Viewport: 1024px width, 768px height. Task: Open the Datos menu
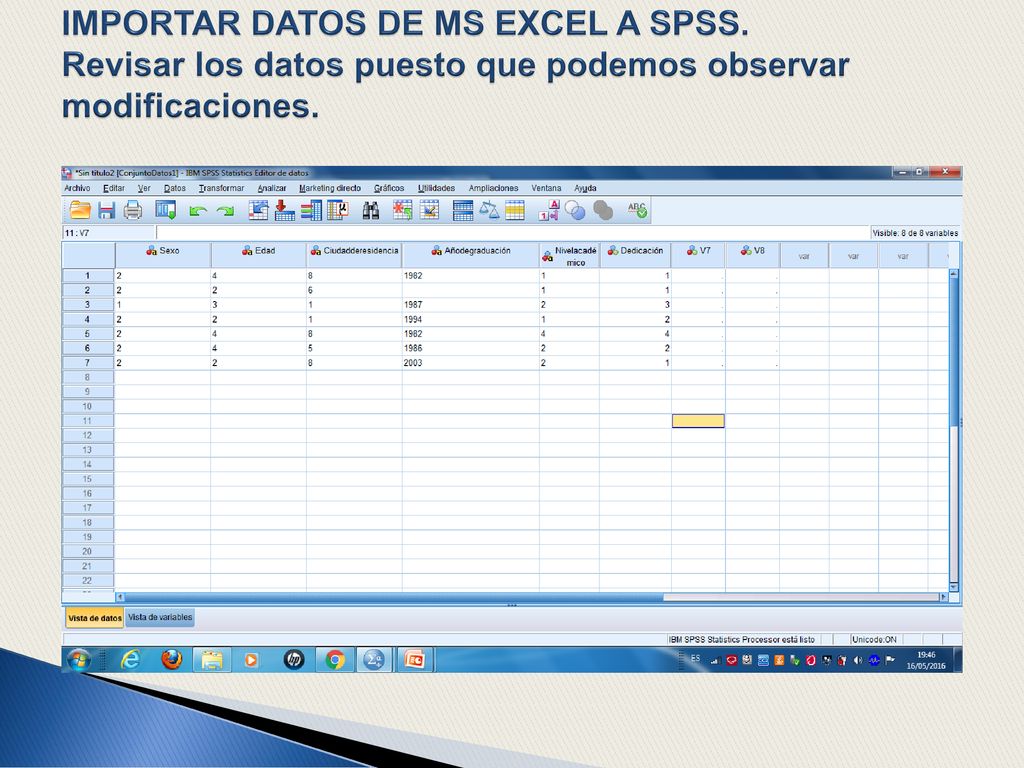(174, 188)
